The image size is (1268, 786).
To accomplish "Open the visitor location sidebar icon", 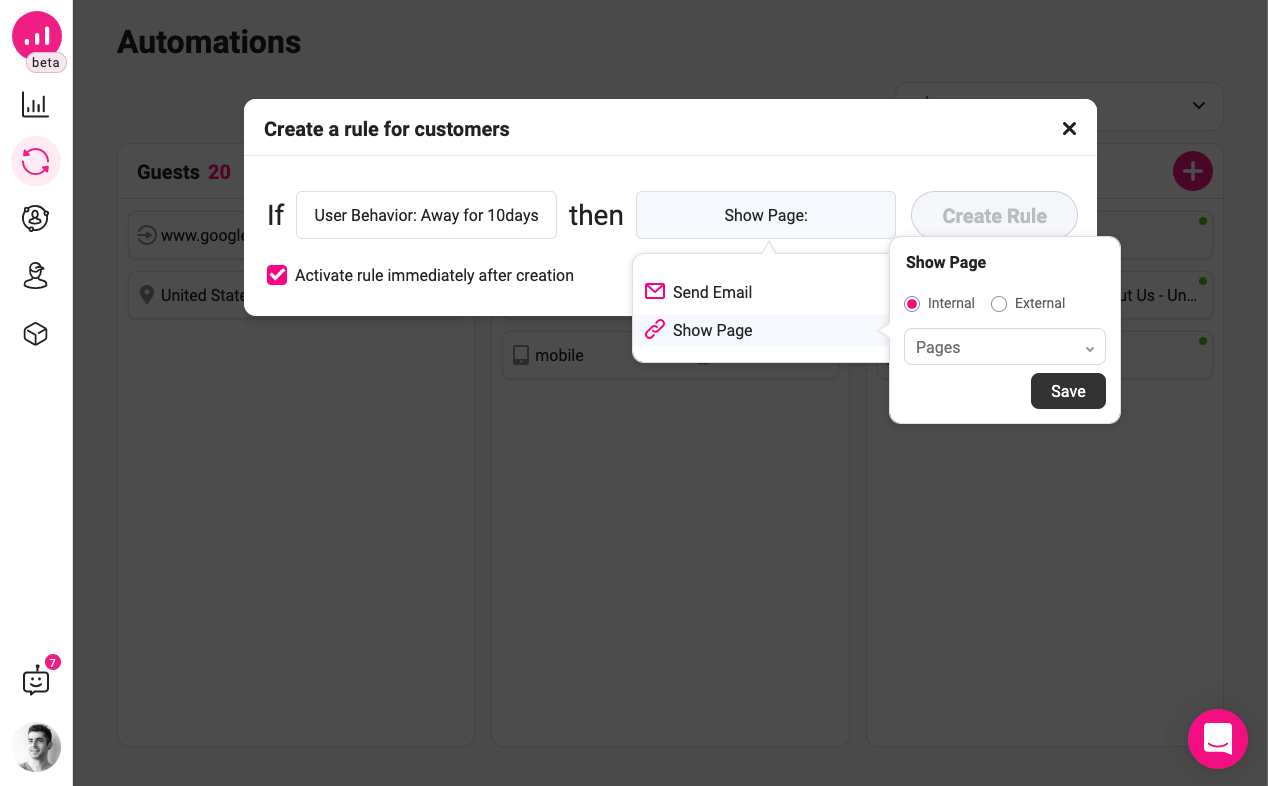I will [x=36, y=276].
